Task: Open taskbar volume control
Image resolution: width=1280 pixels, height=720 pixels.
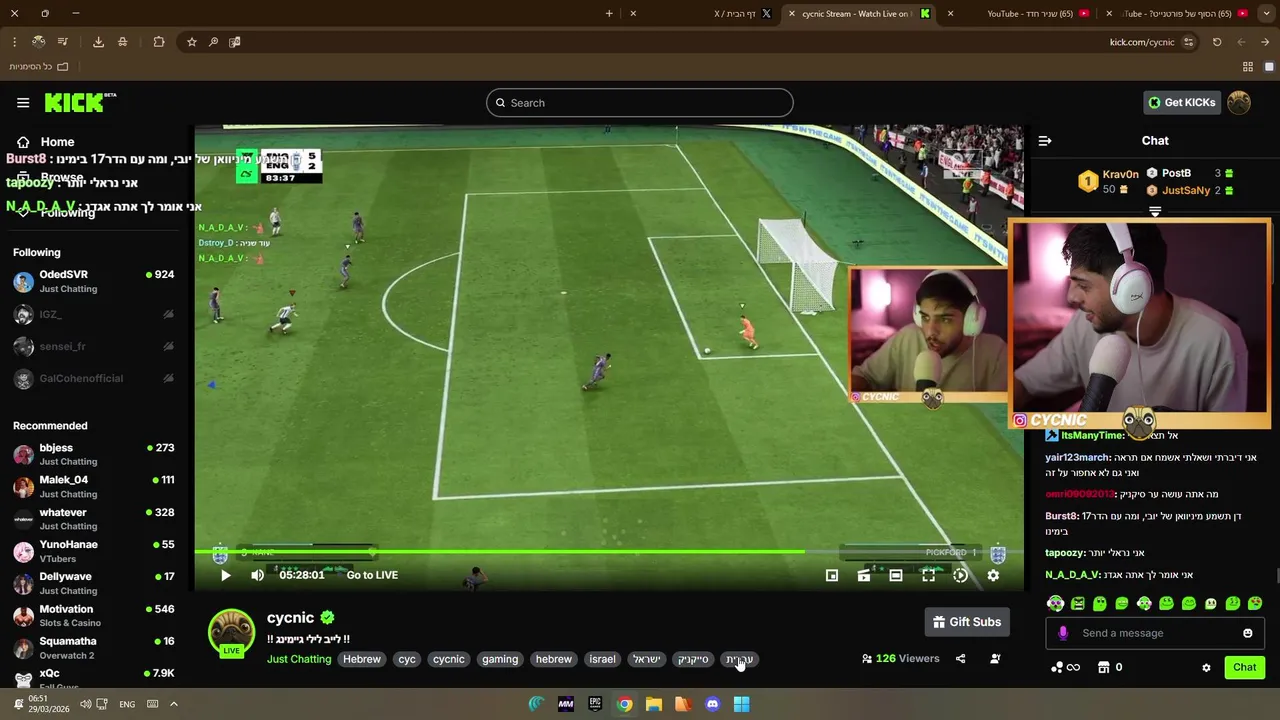Action: coord(85,704)
